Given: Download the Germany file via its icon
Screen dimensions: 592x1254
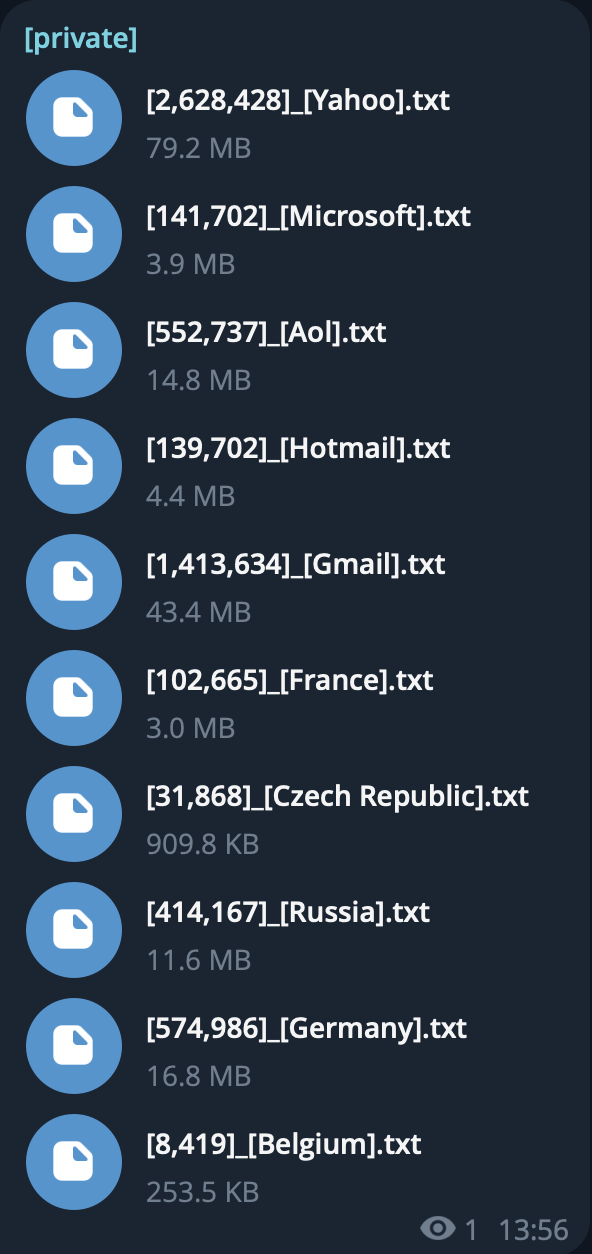Looking at the screenshot, I should tap(74, 1046).
